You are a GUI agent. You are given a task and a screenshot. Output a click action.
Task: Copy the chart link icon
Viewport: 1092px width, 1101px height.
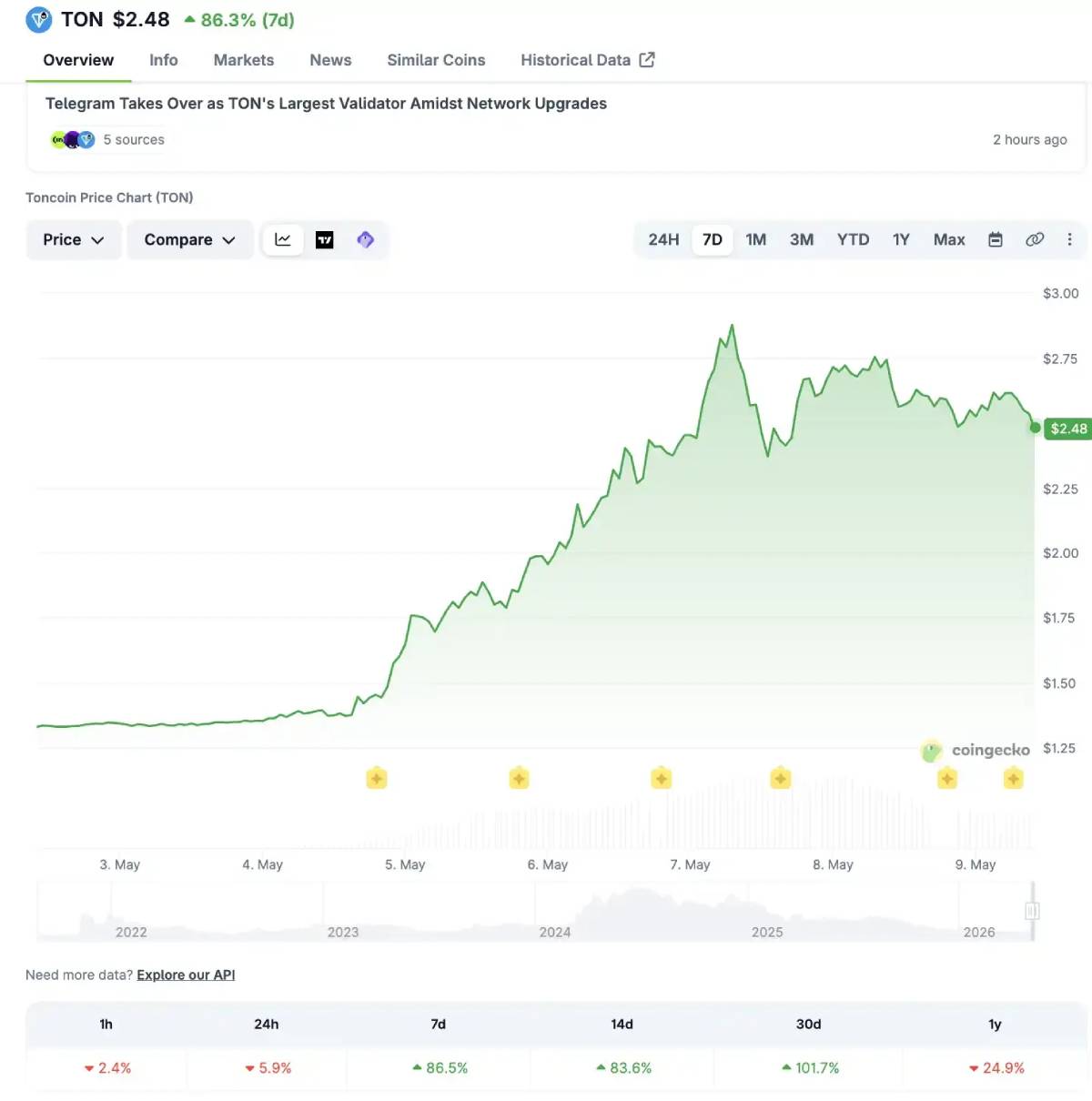tap(1035, 239)
